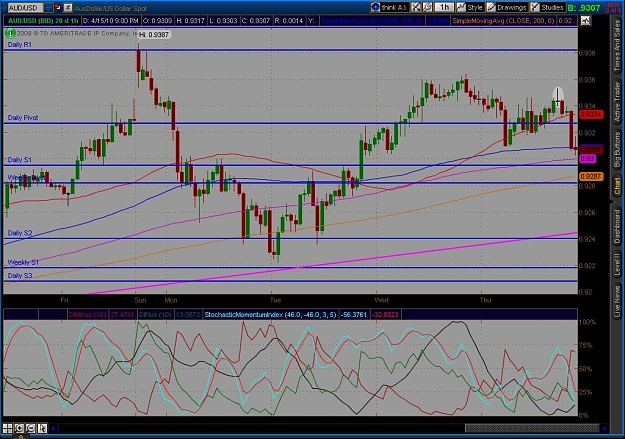Open the Dashboard side tab
The width and height of the screenshot is (625, 439).
pyautogui.click(x=617, y=226)
